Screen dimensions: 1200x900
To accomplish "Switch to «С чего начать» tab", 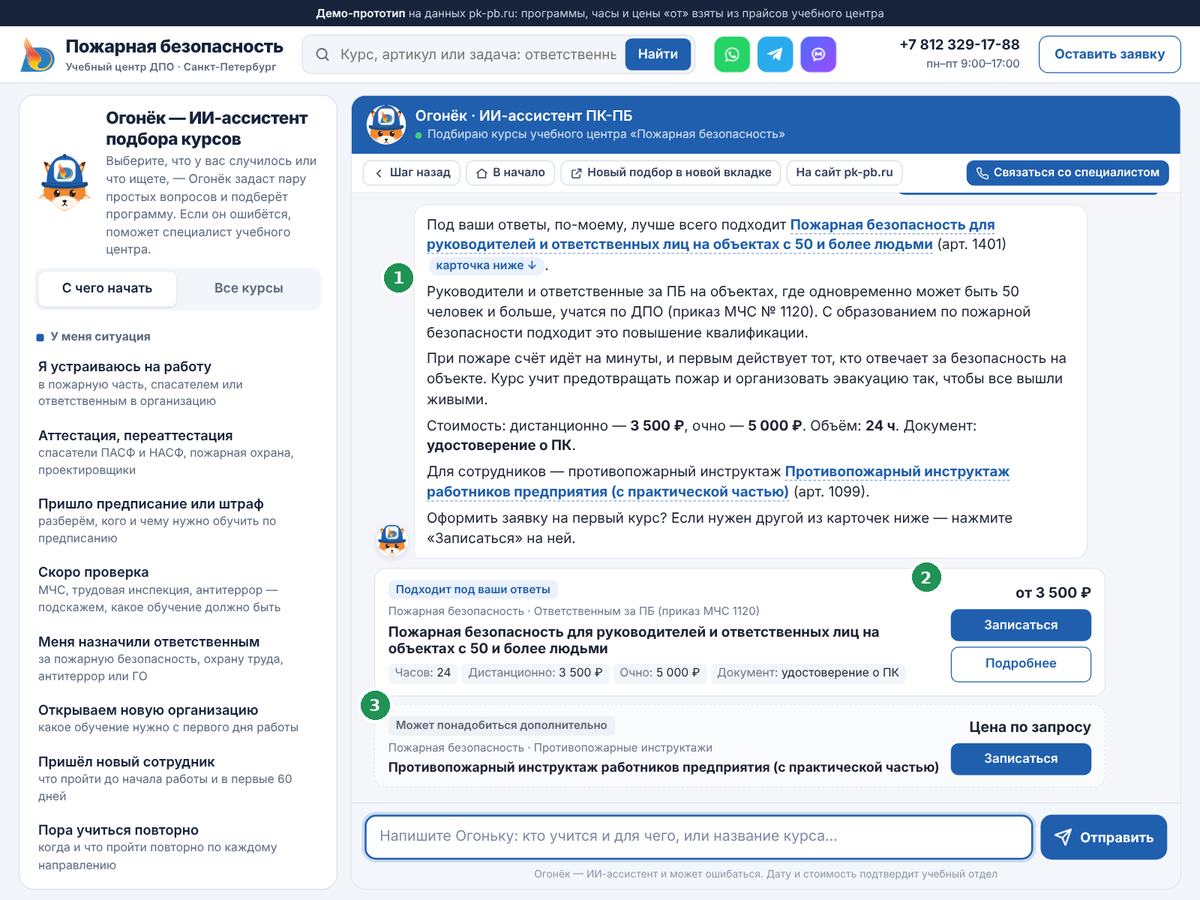I will tap(107, 288).
